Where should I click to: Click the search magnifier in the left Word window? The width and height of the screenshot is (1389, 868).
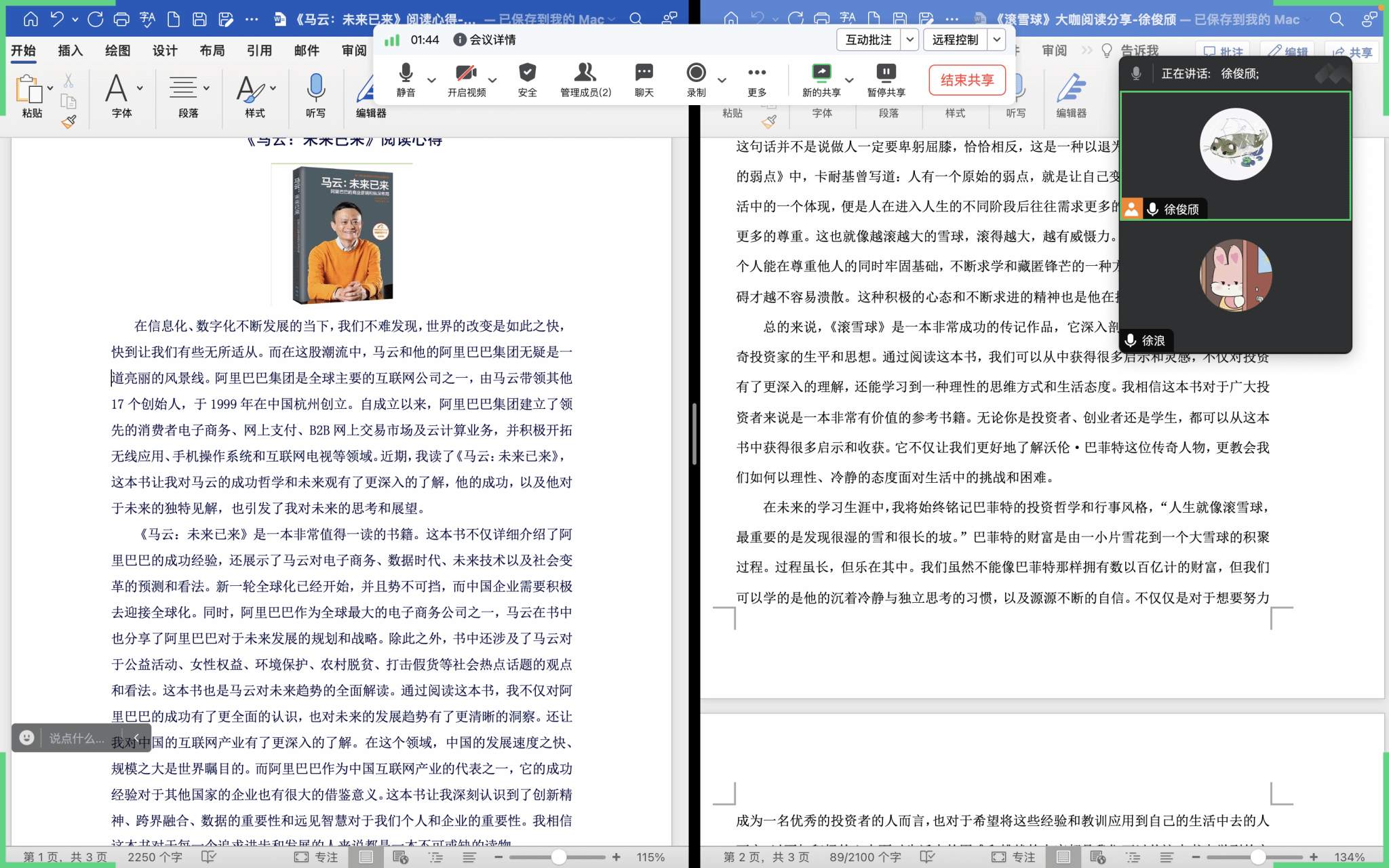(x=635, y=19)
